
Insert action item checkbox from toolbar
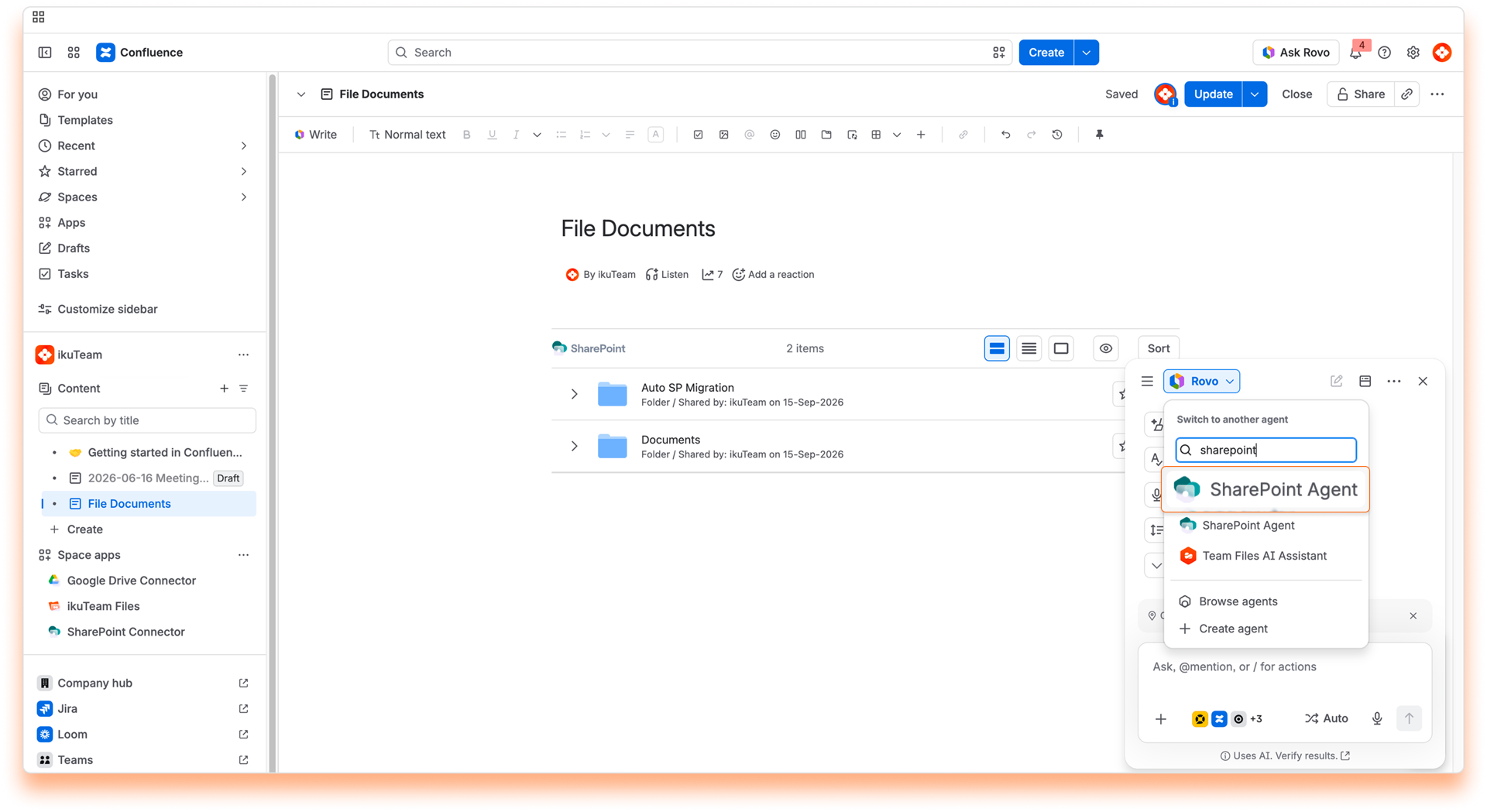point(698,135)
